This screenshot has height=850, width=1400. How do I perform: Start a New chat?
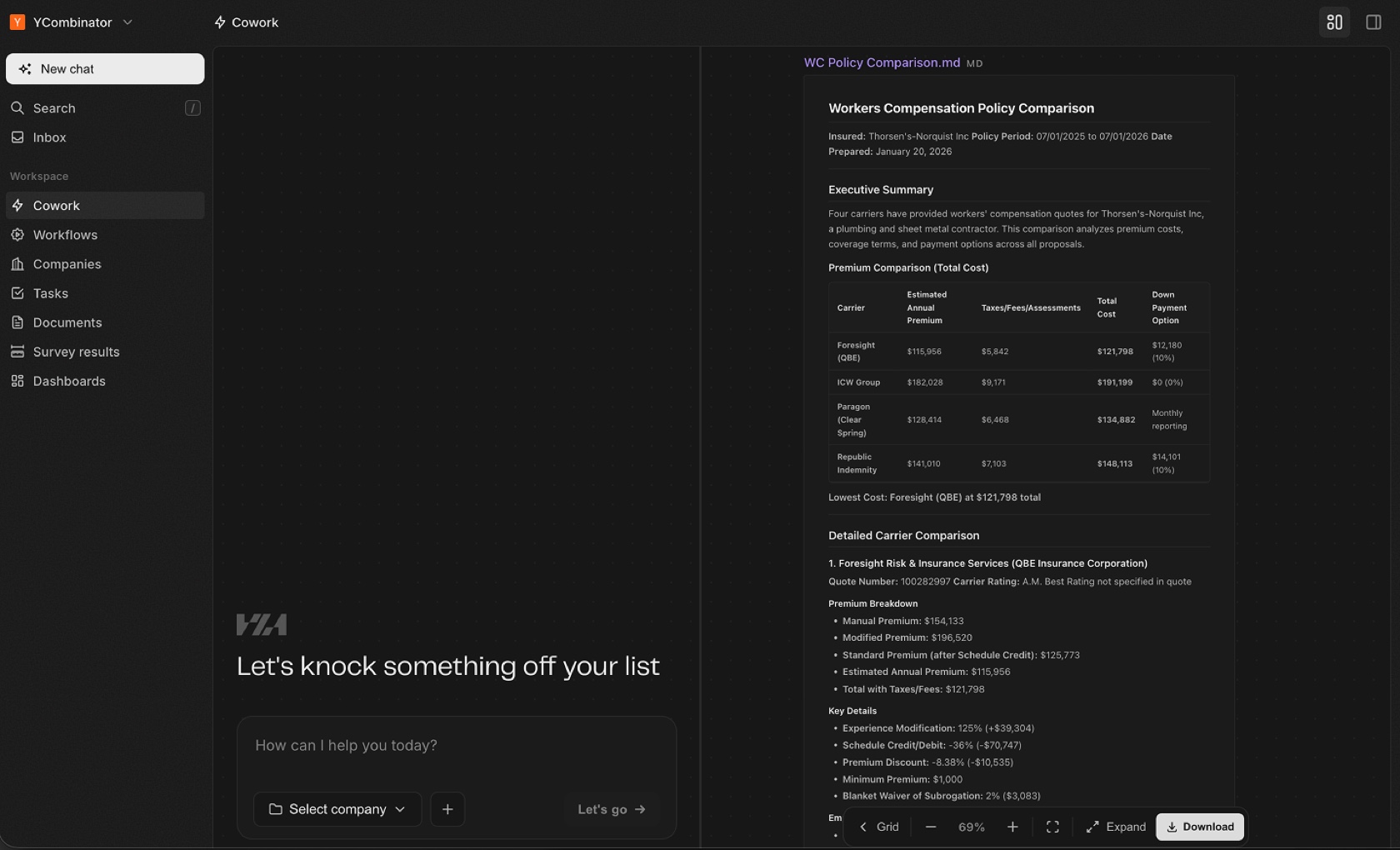(x=105, y=69)
